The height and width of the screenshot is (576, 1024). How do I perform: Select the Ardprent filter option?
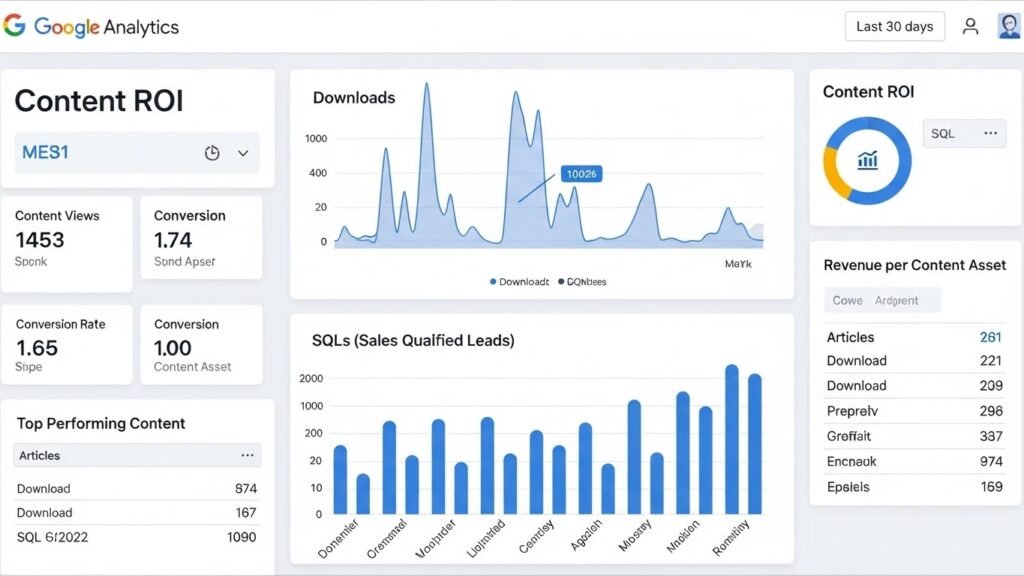pyautogui.click(x=897, y=300)
